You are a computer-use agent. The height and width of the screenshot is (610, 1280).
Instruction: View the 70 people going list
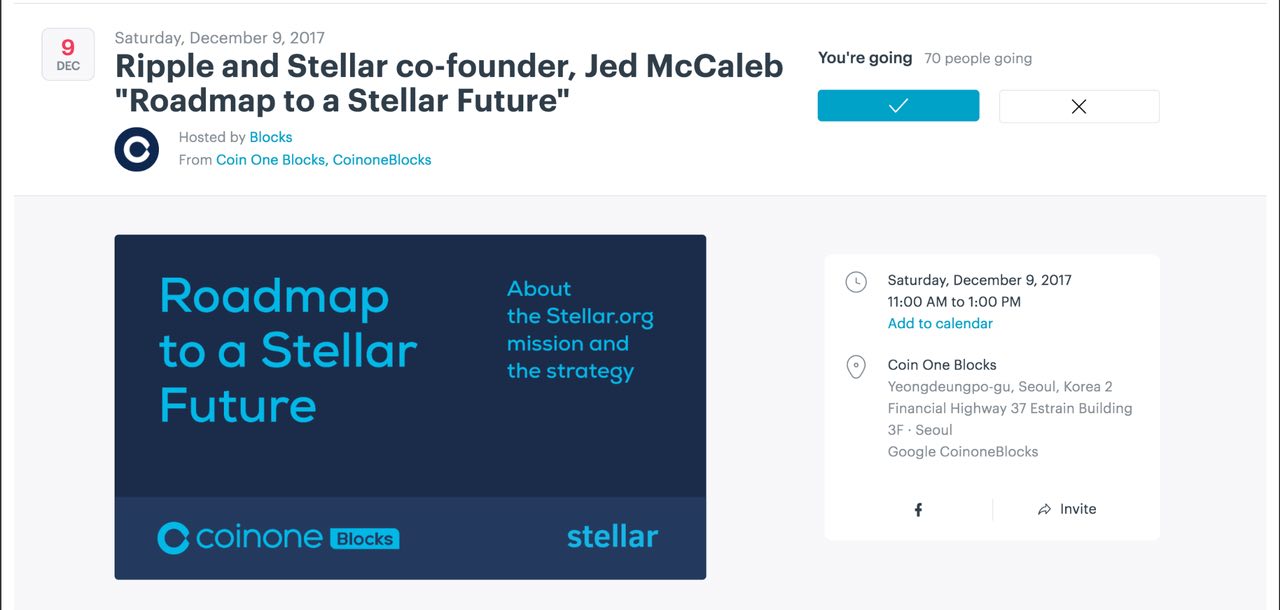click(978, 58)
